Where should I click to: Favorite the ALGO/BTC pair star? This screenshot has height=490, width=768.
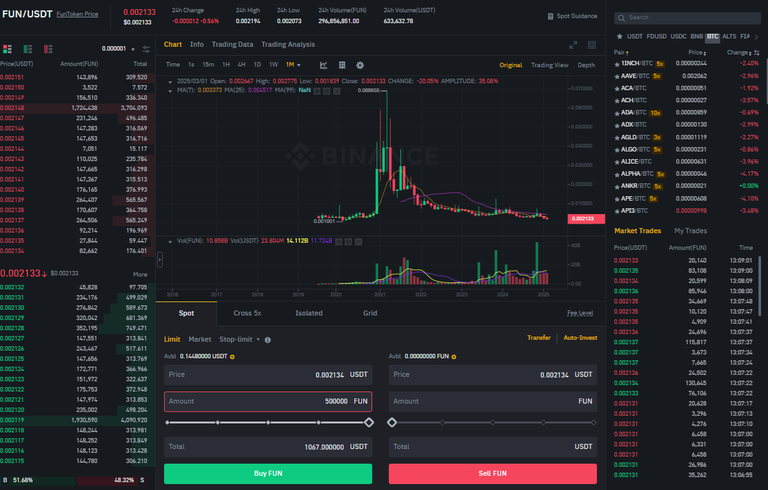617,149
